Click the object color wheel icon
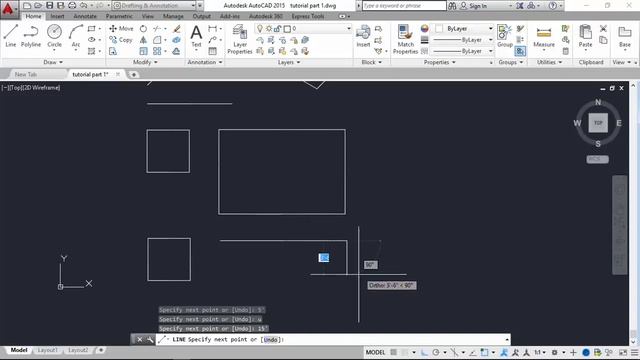Viewport: 640px width, 360px height. pos(424,29)
